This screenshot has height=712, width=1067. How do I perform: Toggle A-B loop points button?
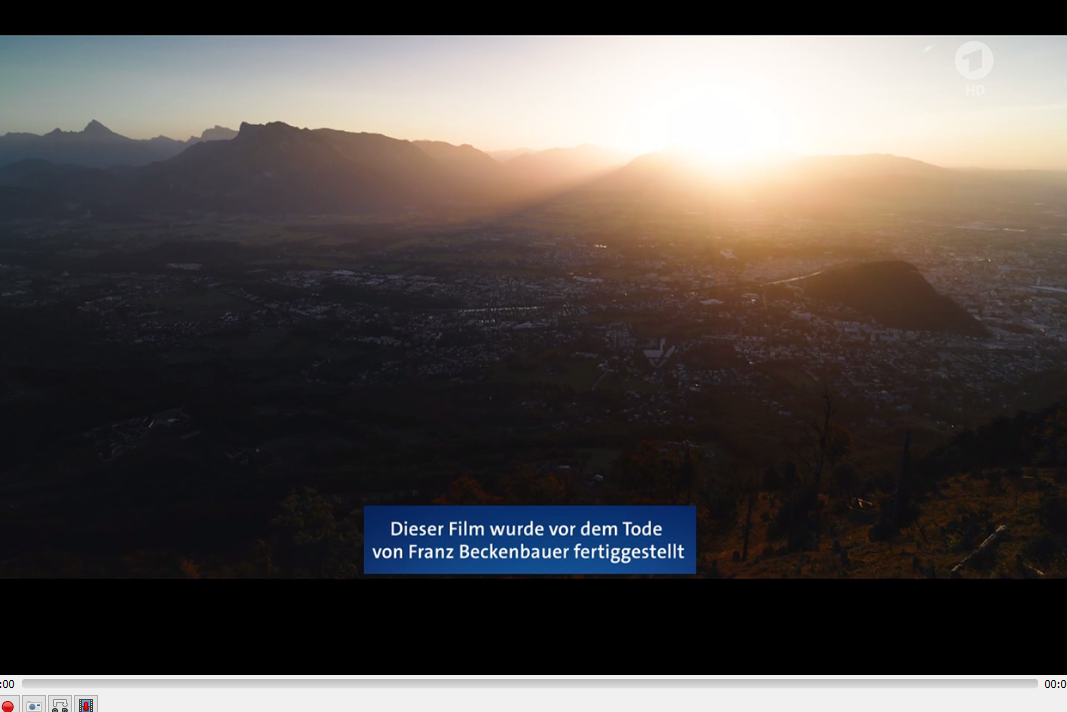[x=60, y=705]
